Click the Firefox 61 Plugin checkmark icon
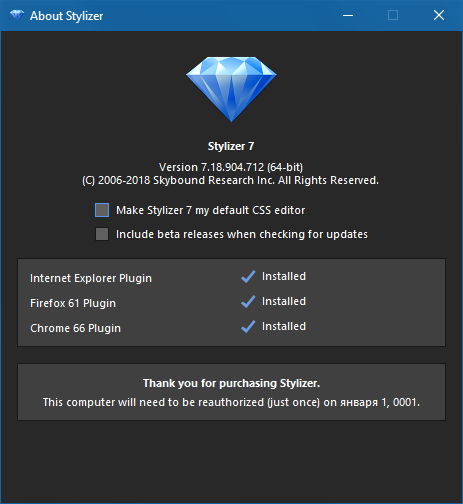Screen dimensions: 463x504 248,301
